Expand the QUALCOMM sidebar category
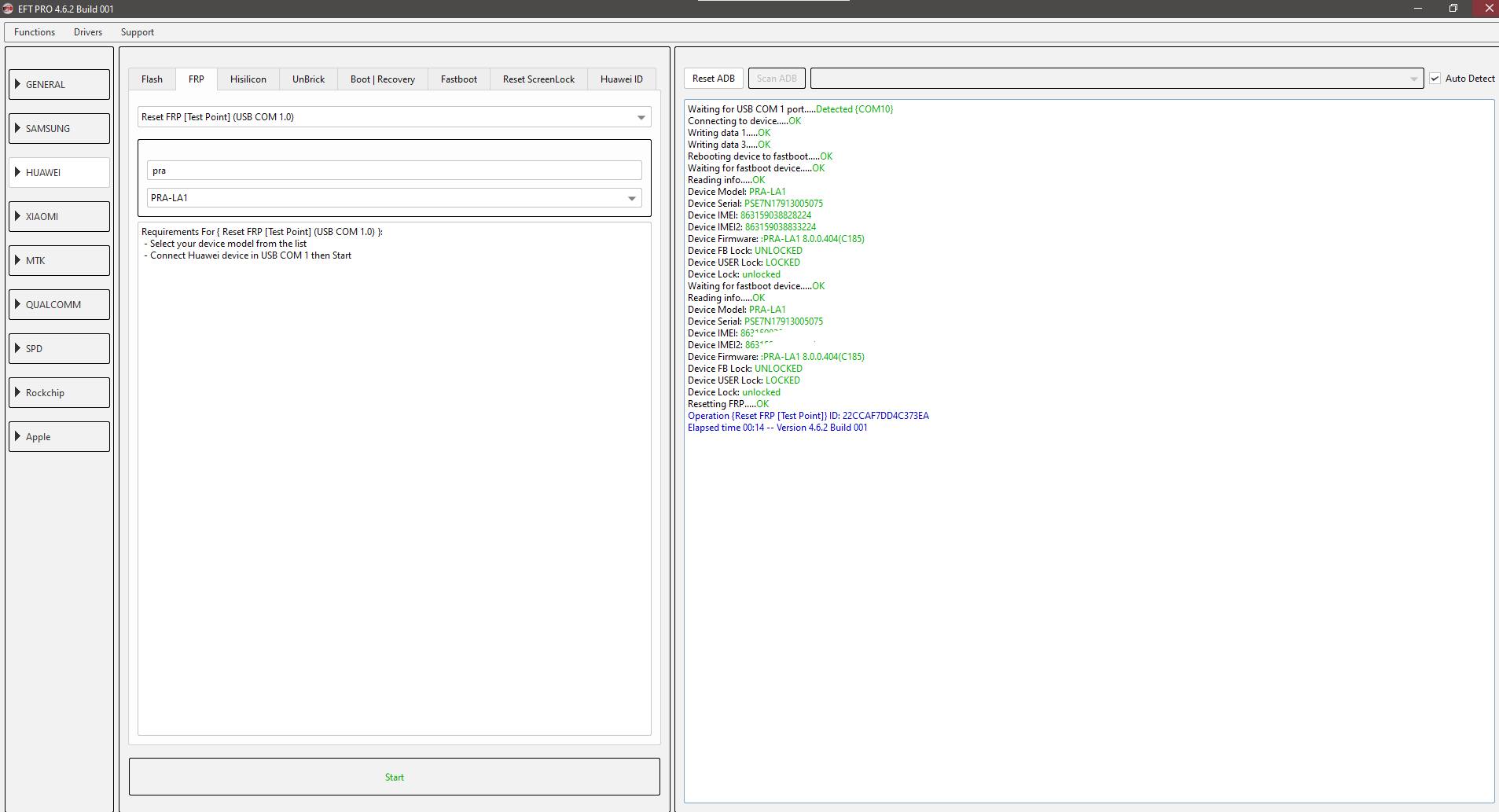 [59, 304]
